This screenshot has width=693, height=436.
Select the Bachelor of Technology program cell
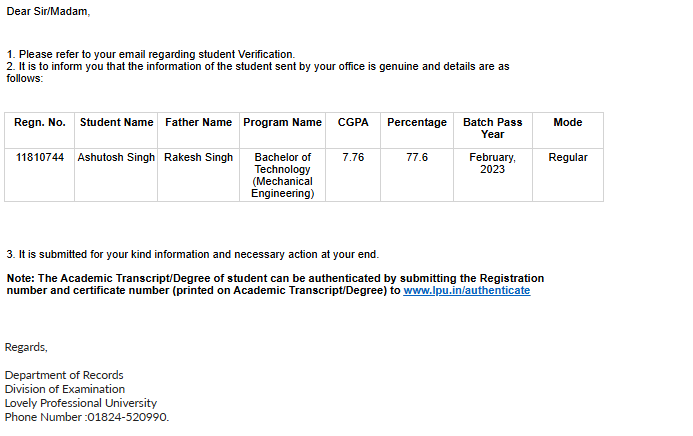(282, 175)
